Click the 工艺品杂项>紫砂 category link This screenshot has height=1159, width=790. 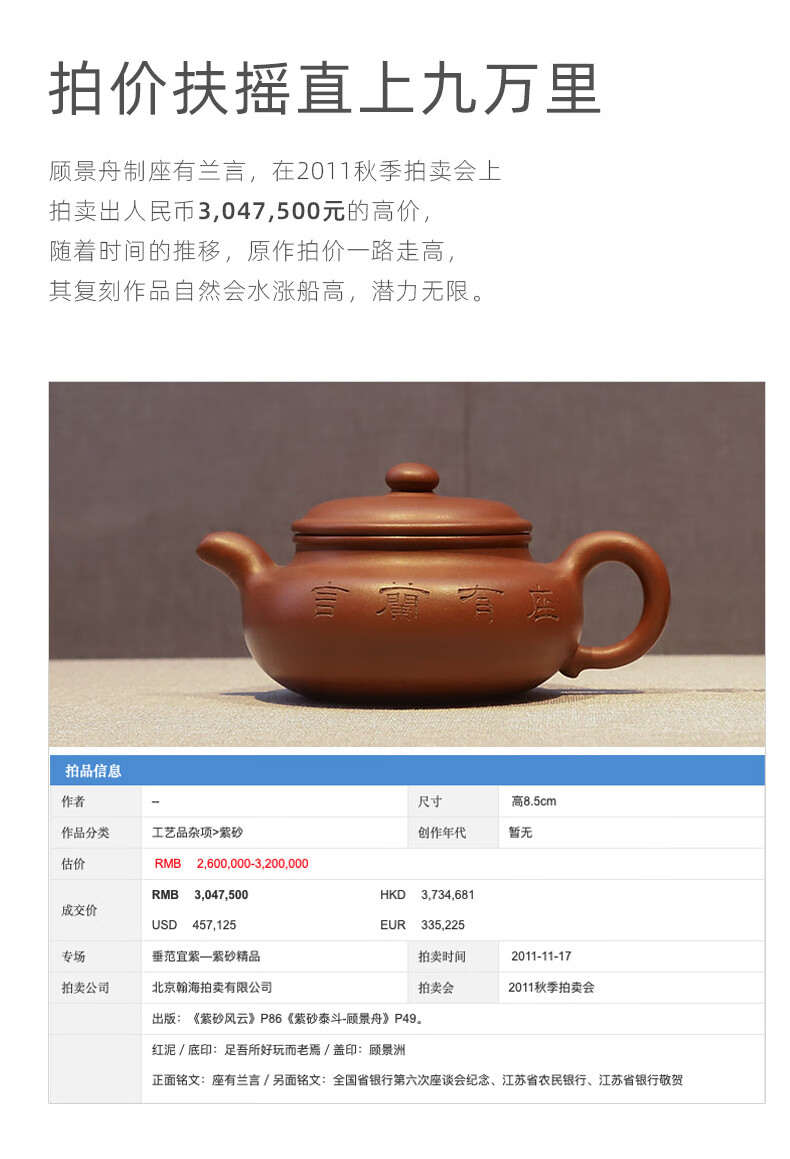click(x=197, y=832)
